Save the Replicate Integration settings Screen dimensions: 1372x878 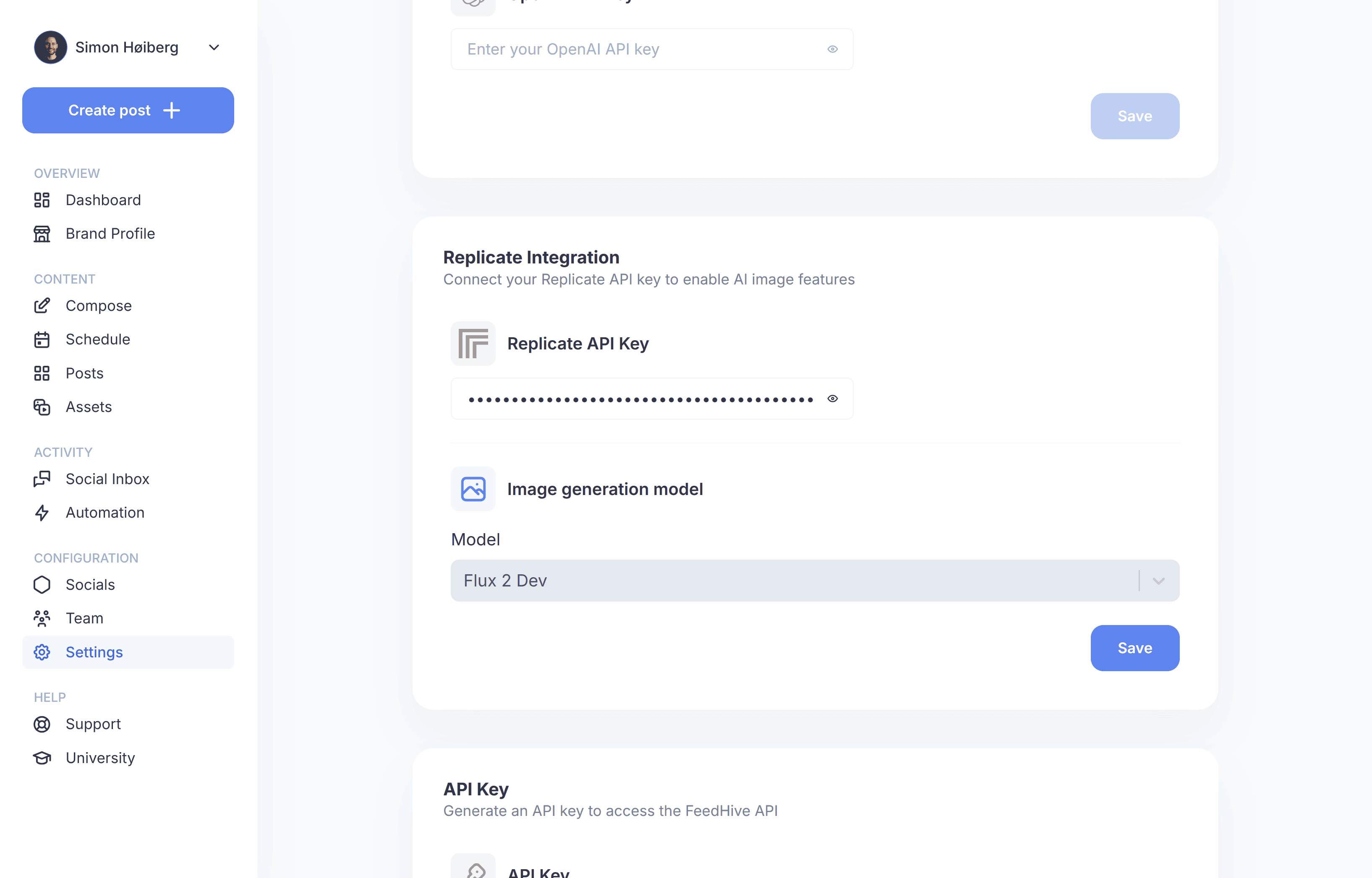coord(1134,648)
